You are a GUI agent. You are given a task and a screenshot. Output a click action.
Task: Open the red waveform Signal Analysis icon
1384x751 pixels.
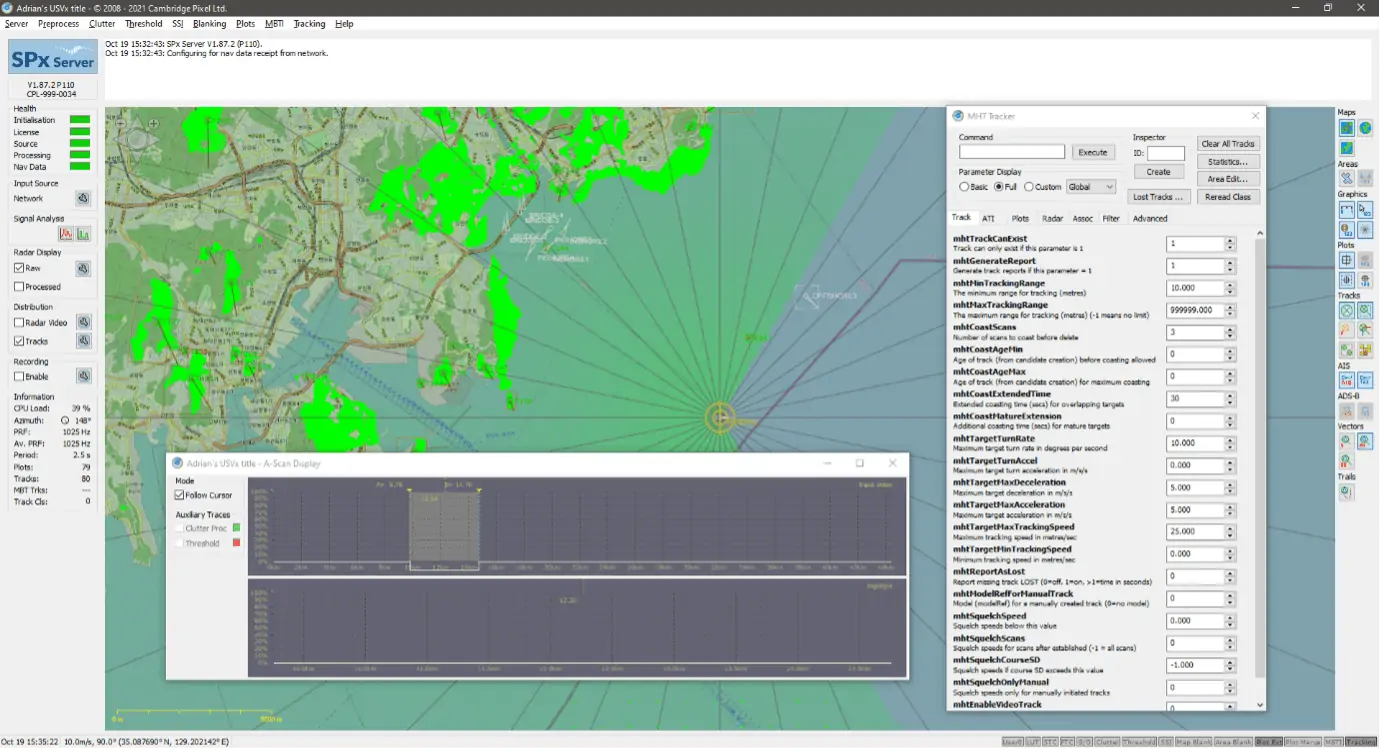(x=66, y=234)
